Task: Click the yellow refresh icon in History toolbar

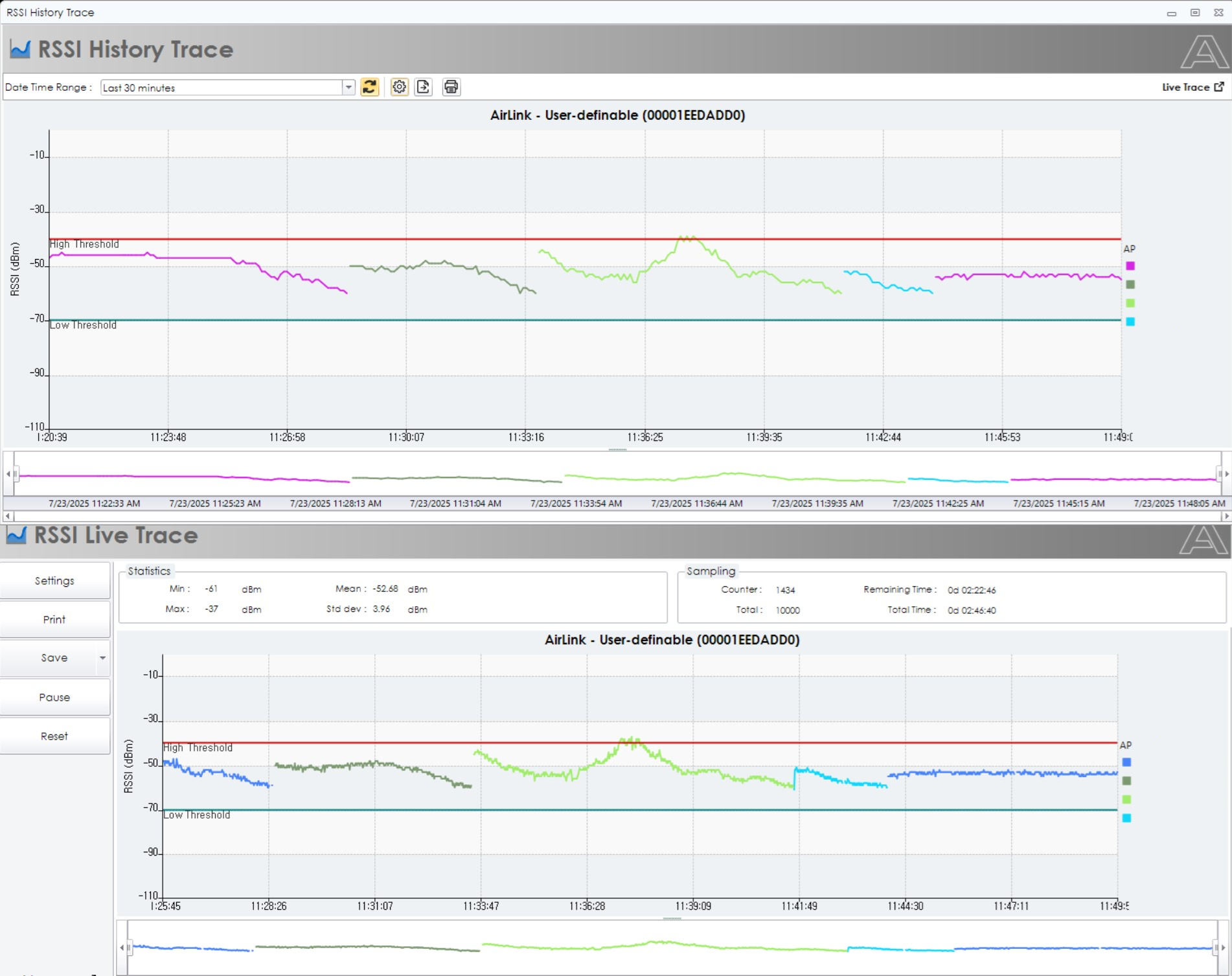Action: click(370, 87)
